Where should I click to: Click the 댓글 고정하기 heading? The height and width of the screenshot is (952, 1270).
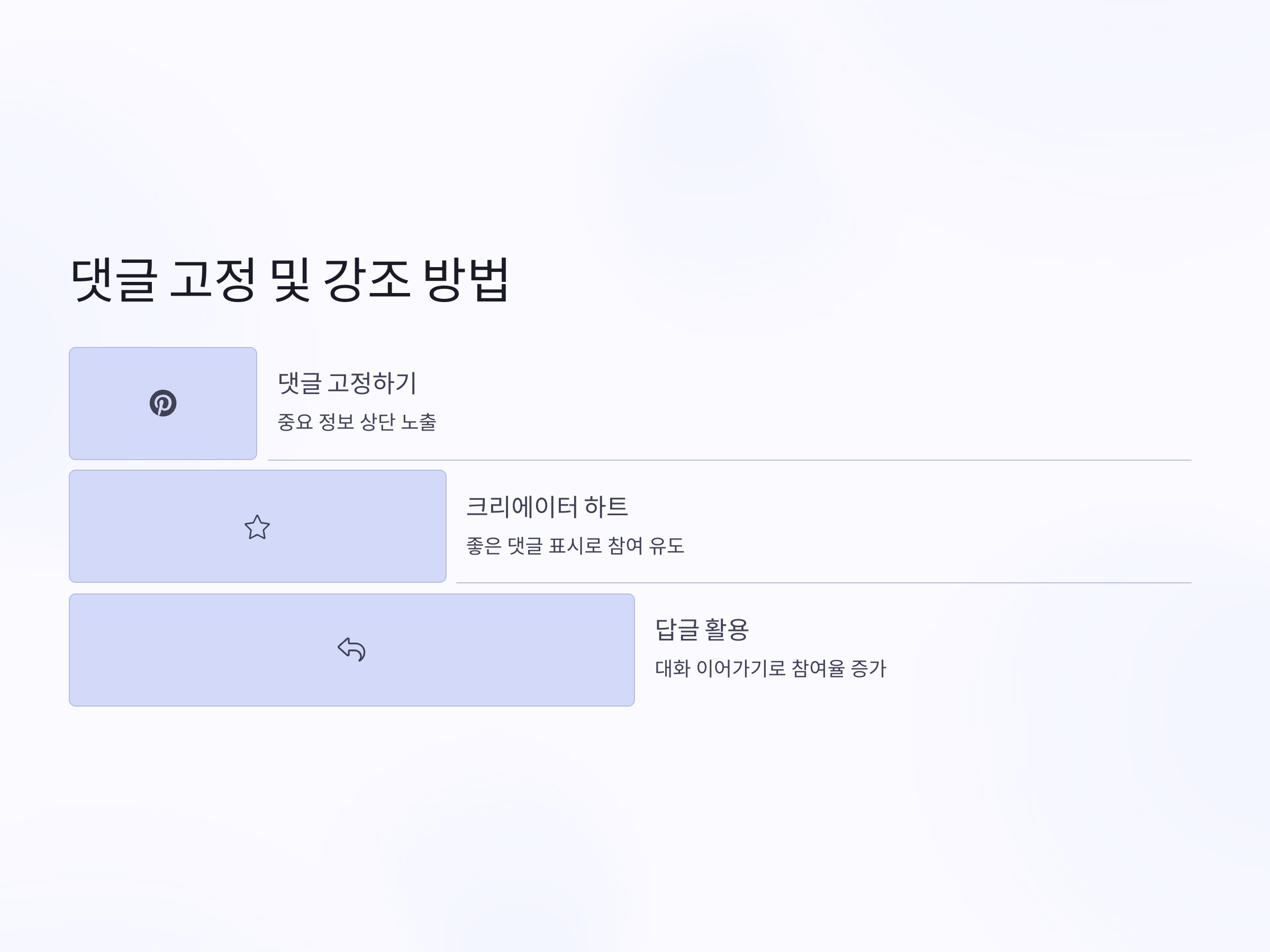tap(347, 383)
